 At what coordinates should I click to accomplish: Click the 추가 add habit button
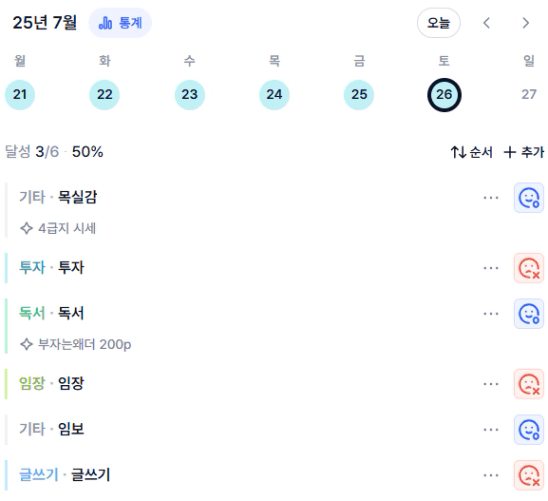click(x=524, y=152)
